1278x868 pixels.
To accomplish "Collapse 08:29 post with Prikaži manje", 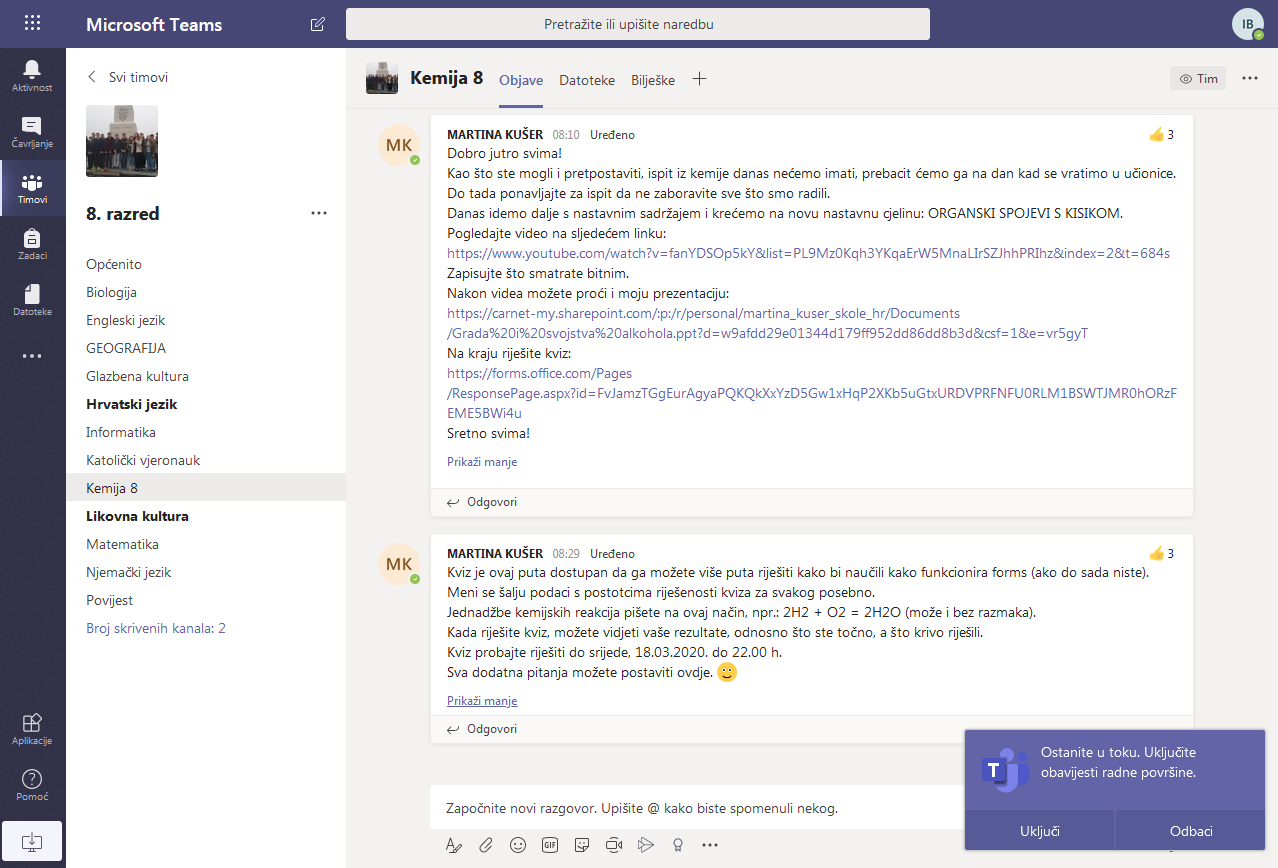I will [482, 701].
